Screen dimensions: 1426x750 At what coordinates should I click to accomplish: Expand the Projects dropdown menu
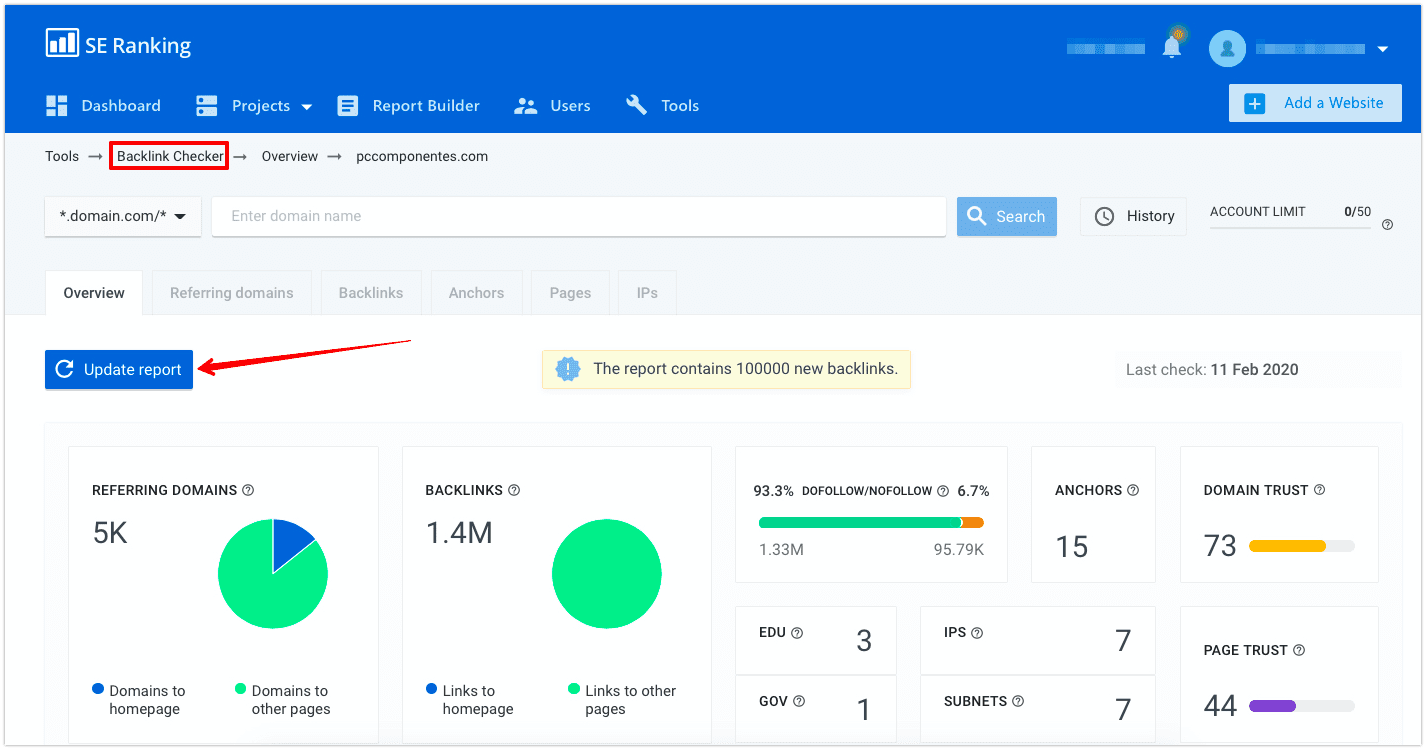255,106
